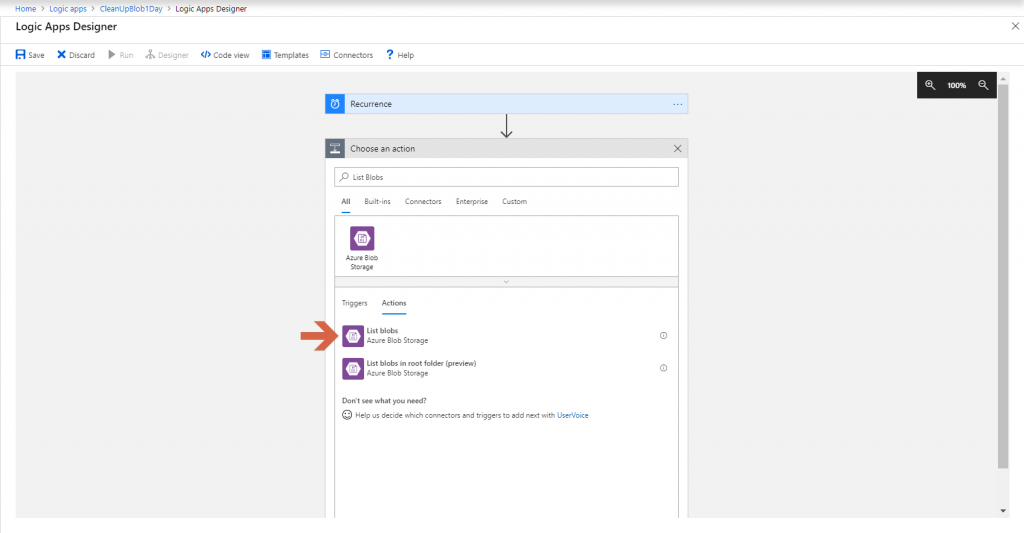
Task: Close the Choose an action panel
Action: (677, 149)
